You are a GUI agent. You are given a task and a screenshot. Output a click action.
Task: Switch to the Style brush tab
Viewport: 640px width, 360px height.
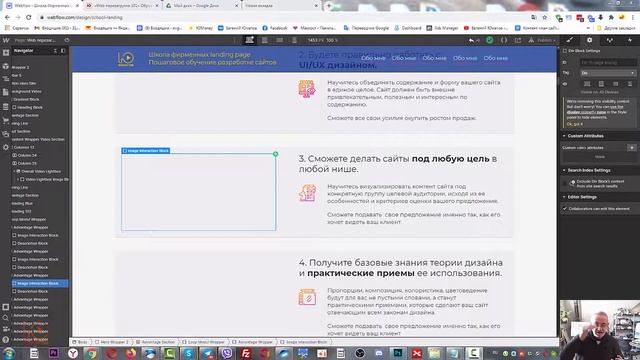pyautogui.click(x=570, y=40)
